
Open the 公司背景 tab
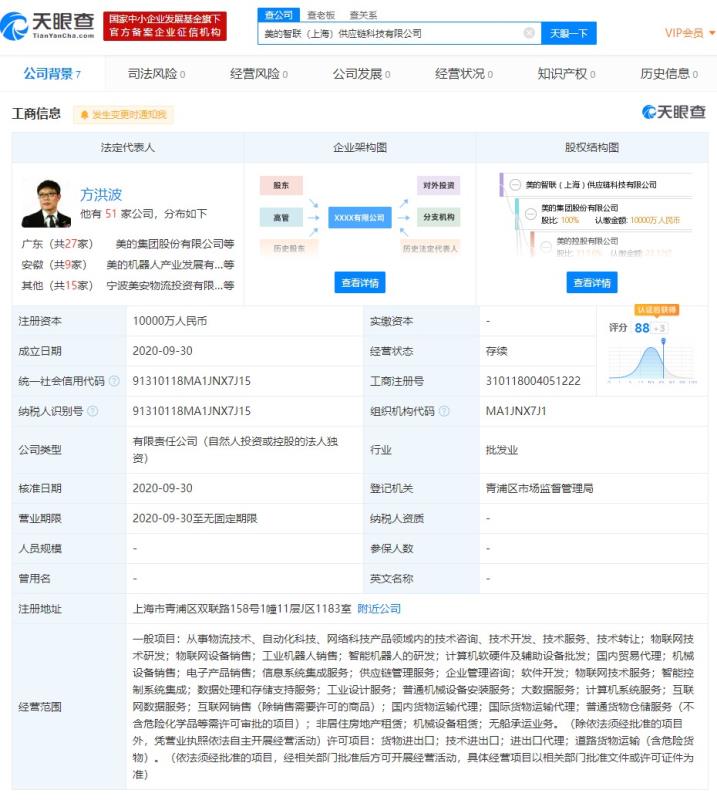pos(52,74)
